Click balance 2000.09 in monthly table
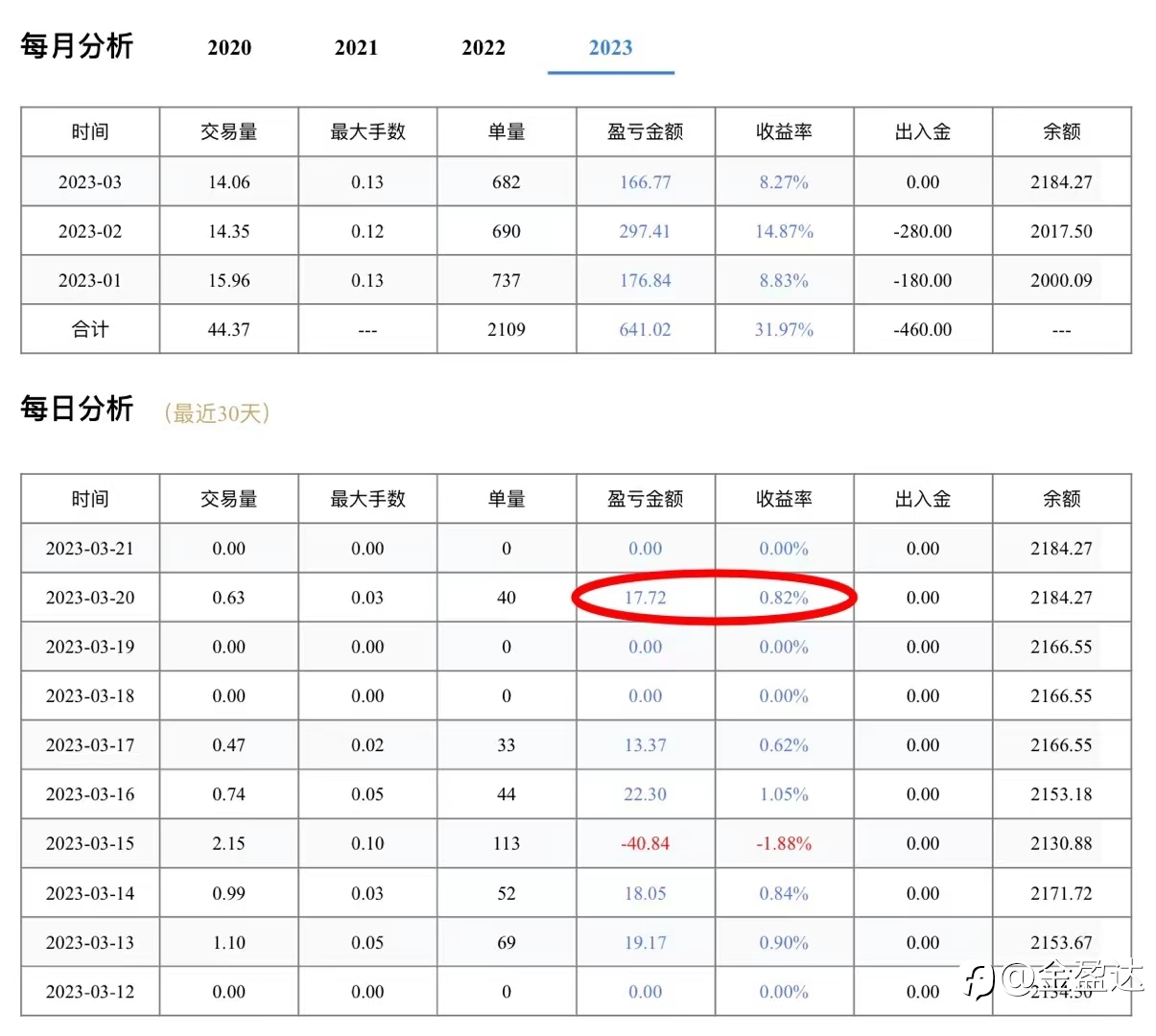The height and width of the screenshot is (1036, 1156). (x=1062, y=281)
